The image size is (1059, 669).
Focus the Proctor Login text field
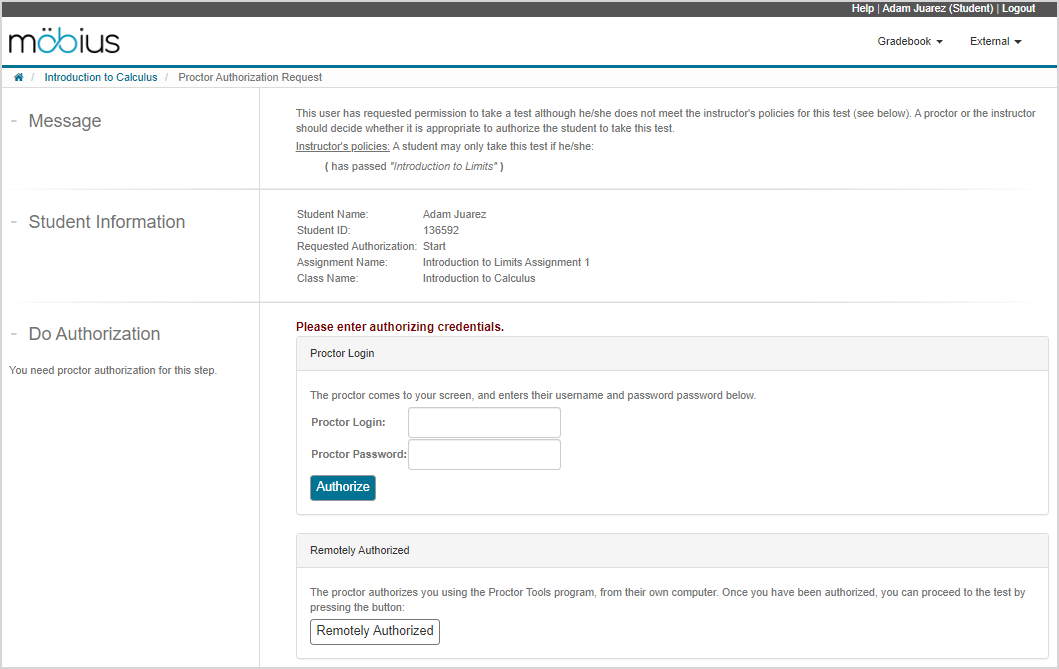click(484, 422)
